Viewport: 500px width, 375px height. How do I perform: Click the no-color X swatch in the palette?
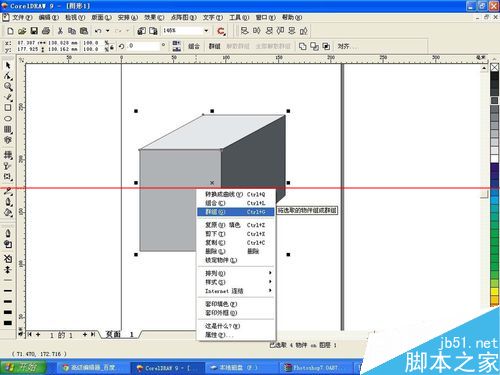point(494,68)
